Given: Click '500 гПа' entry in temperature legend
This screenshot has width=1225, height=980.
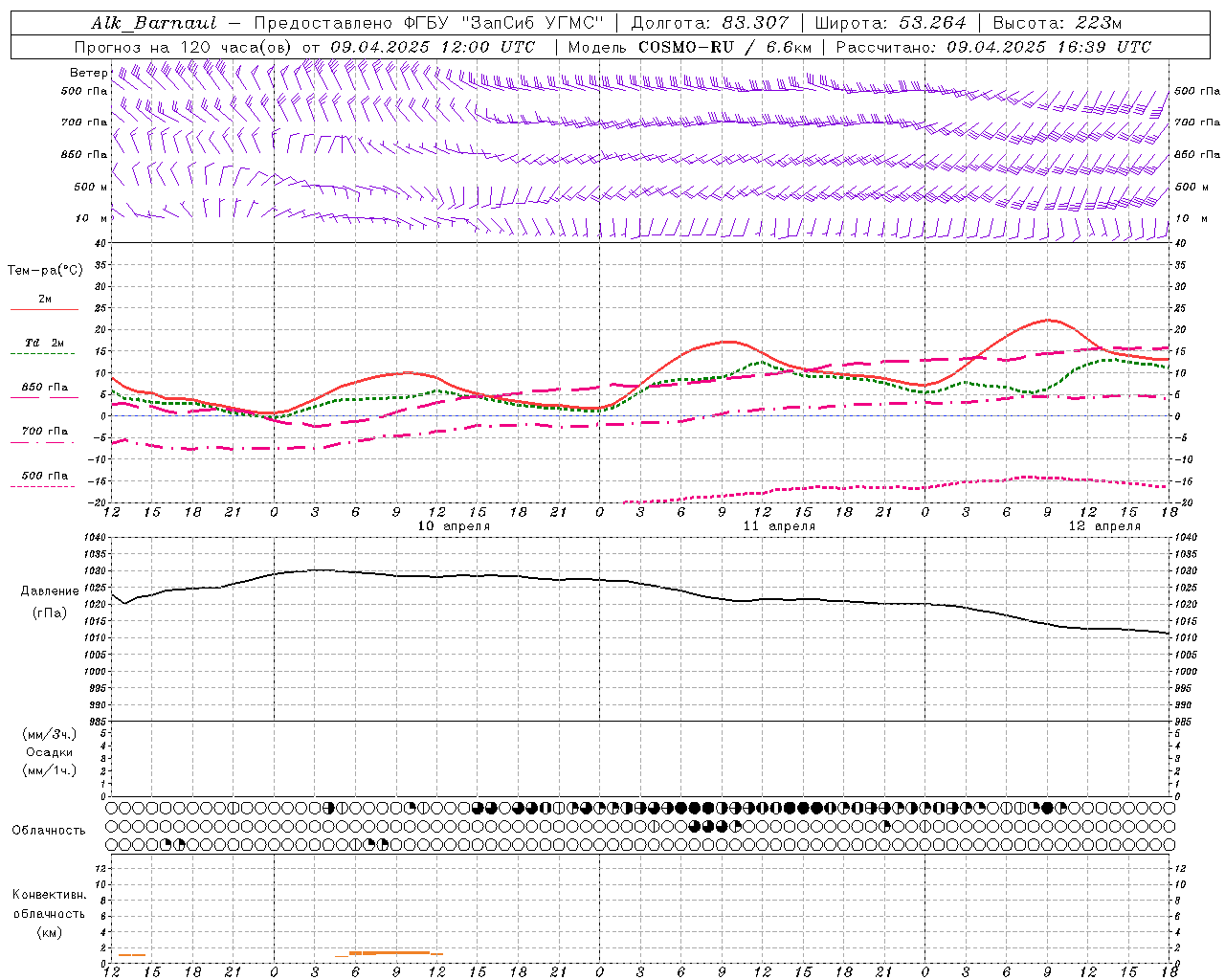Looking at the screenshot, I should [45, 476].
